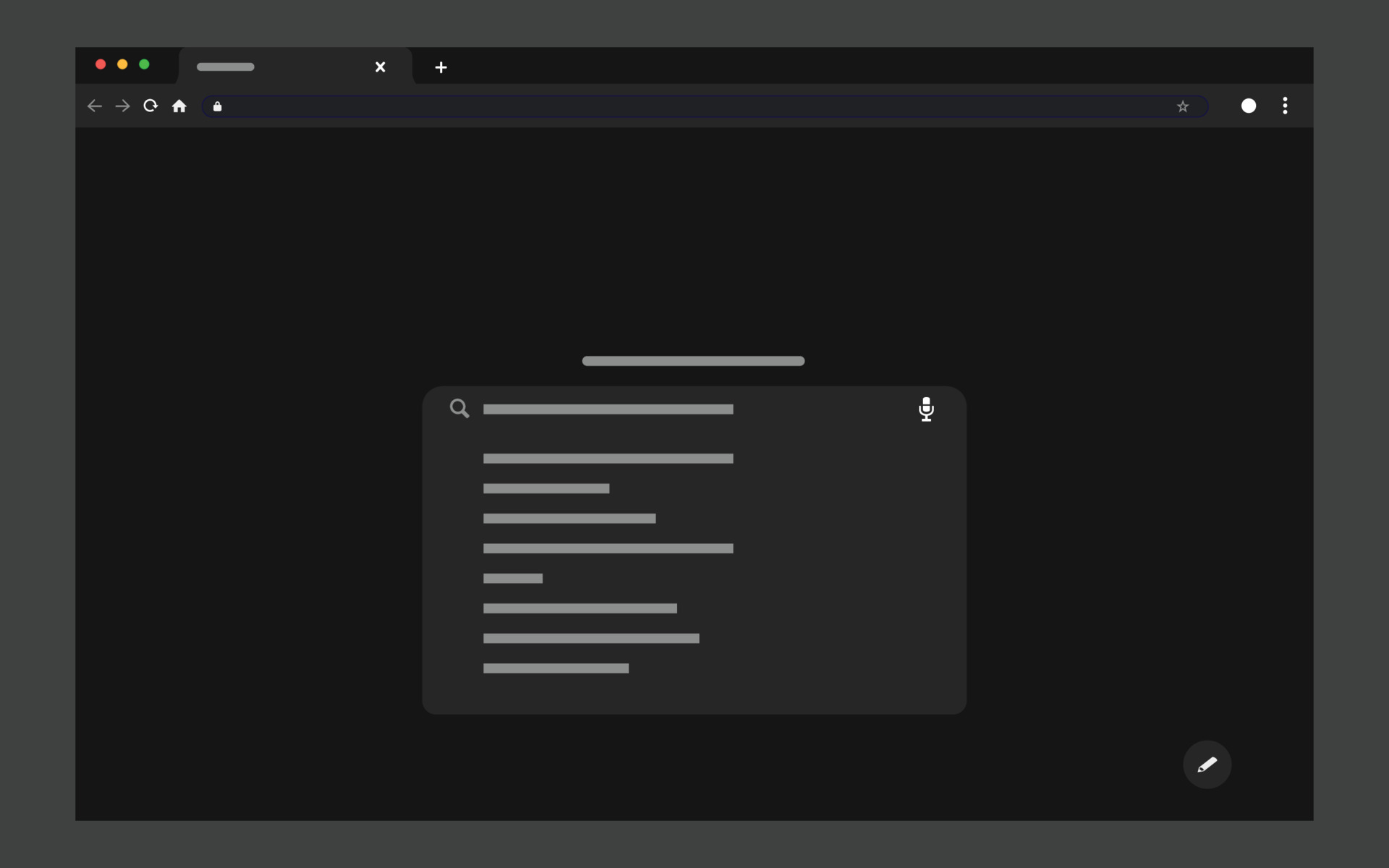This screenshot has width=1389, height=868.
Task: Select the first search suggestion row
Action: (x=608, y=458)
